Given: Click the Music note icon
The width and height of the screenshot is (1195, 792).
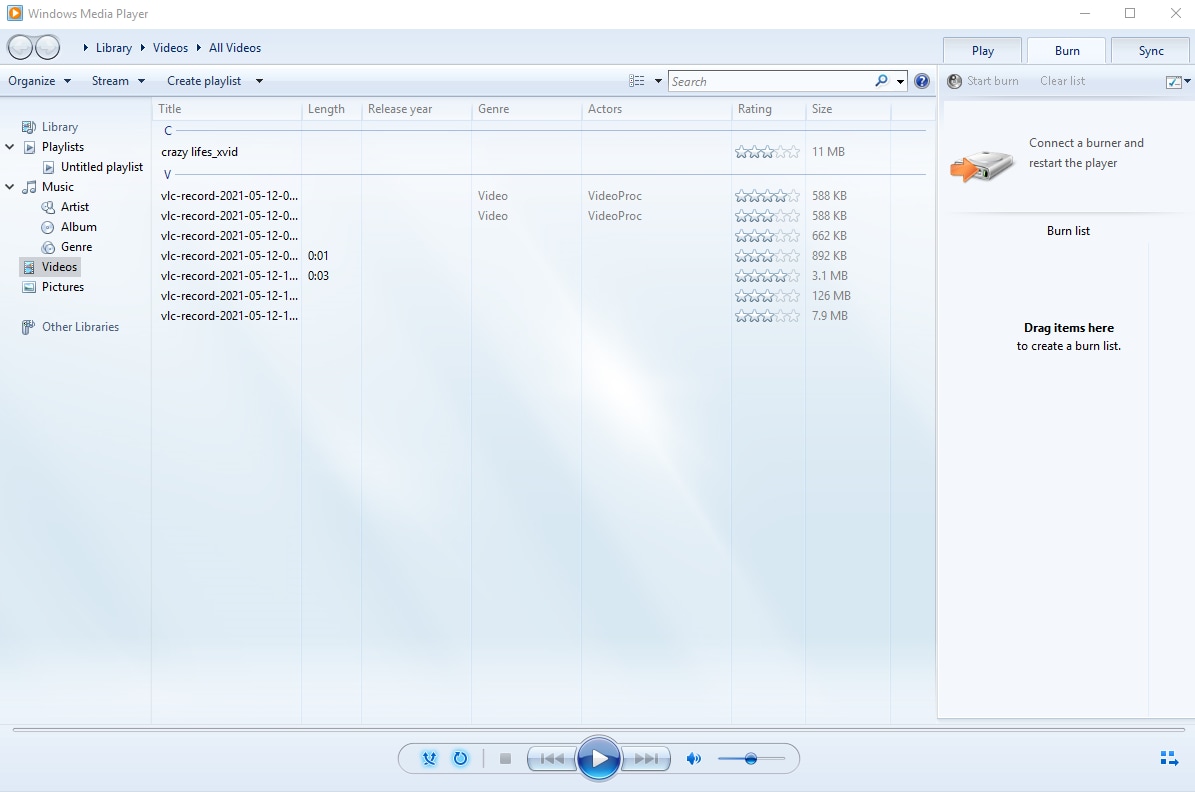Looking at the screenshot, I should 29,187.
